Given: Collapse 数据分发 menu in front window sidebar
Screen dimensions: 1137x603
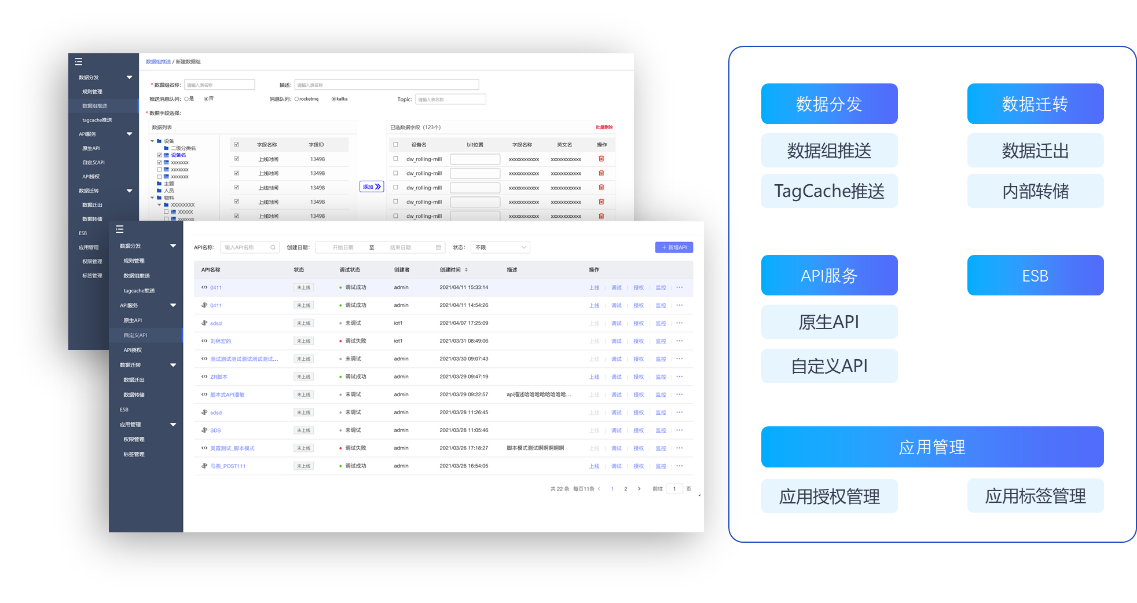Looking at the screenshot, I should (x=173, y=246).
